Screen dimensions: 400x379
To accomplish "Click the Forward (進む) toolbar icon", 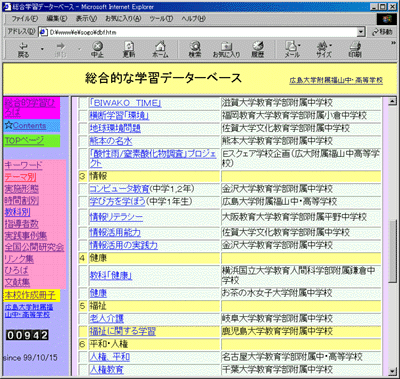I will [60, 50].
